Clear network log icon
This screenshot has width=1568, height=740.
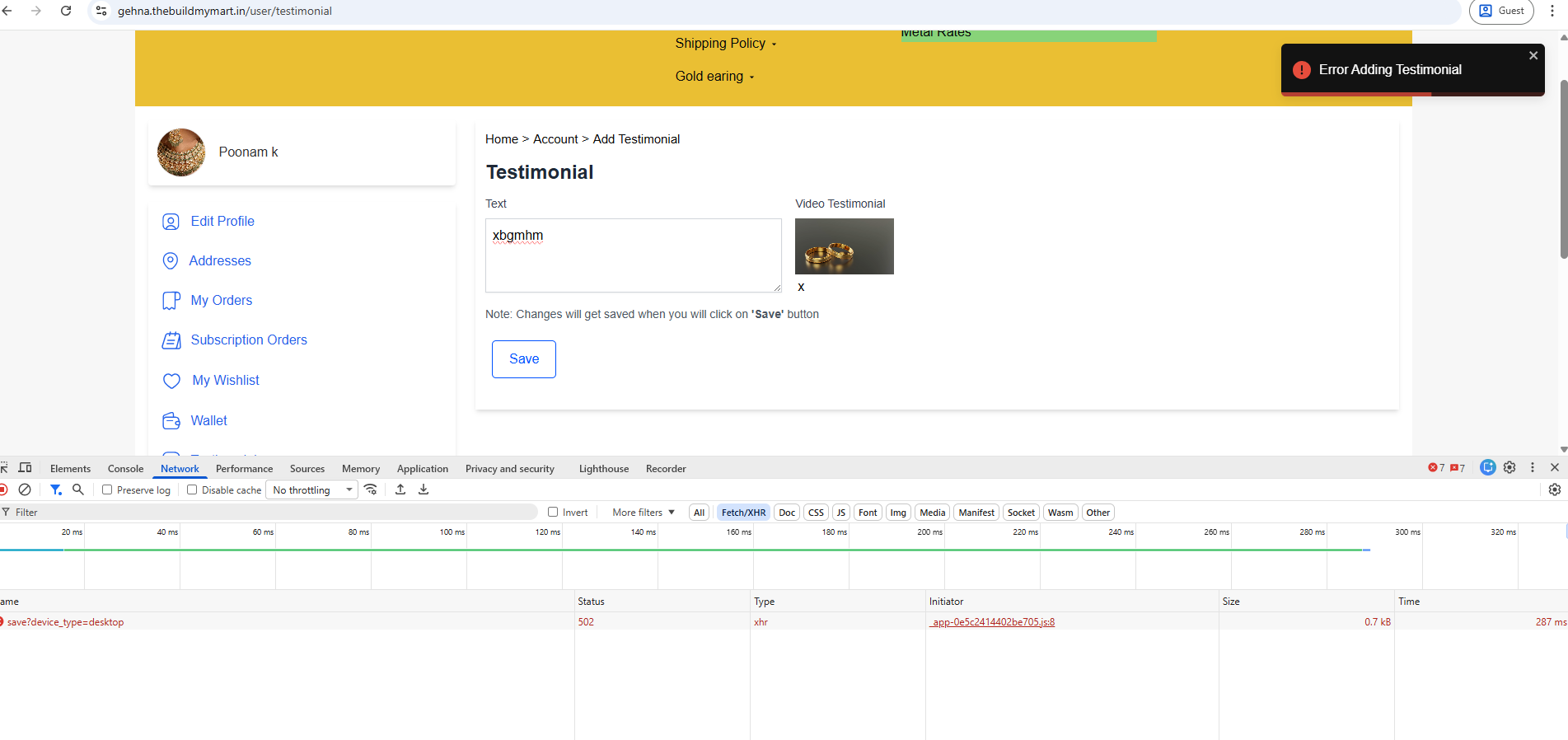[x=25, y=489]
